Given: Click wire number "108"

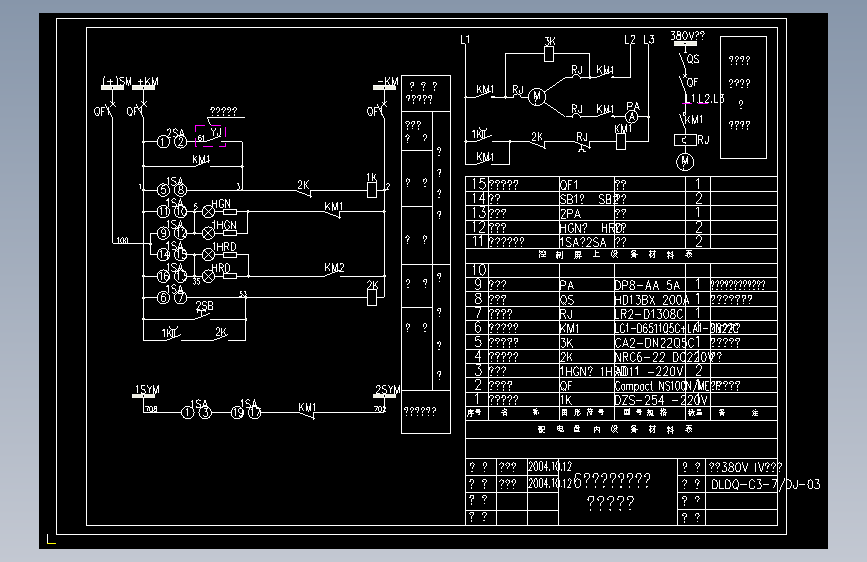Looking at the screenshot, I should pyautogui.click(x=122, y=240).
